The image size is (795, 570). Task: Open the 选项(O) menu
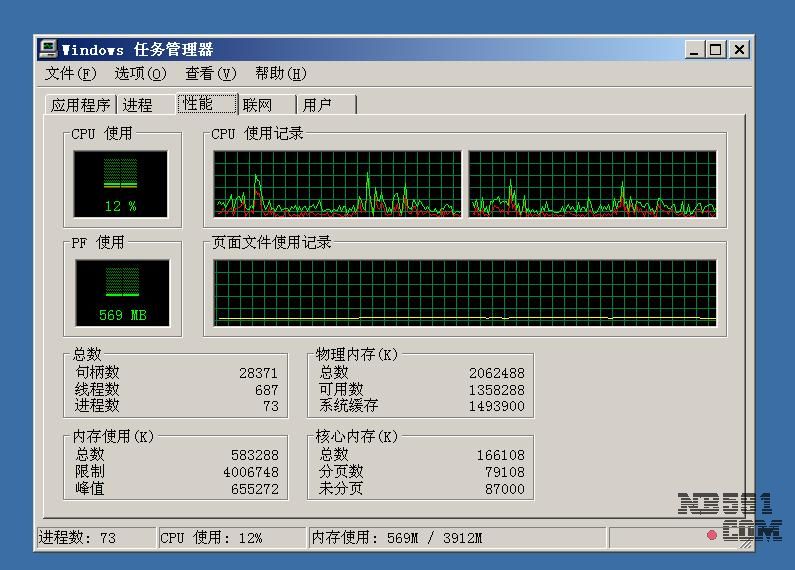(x=140, y=74)
